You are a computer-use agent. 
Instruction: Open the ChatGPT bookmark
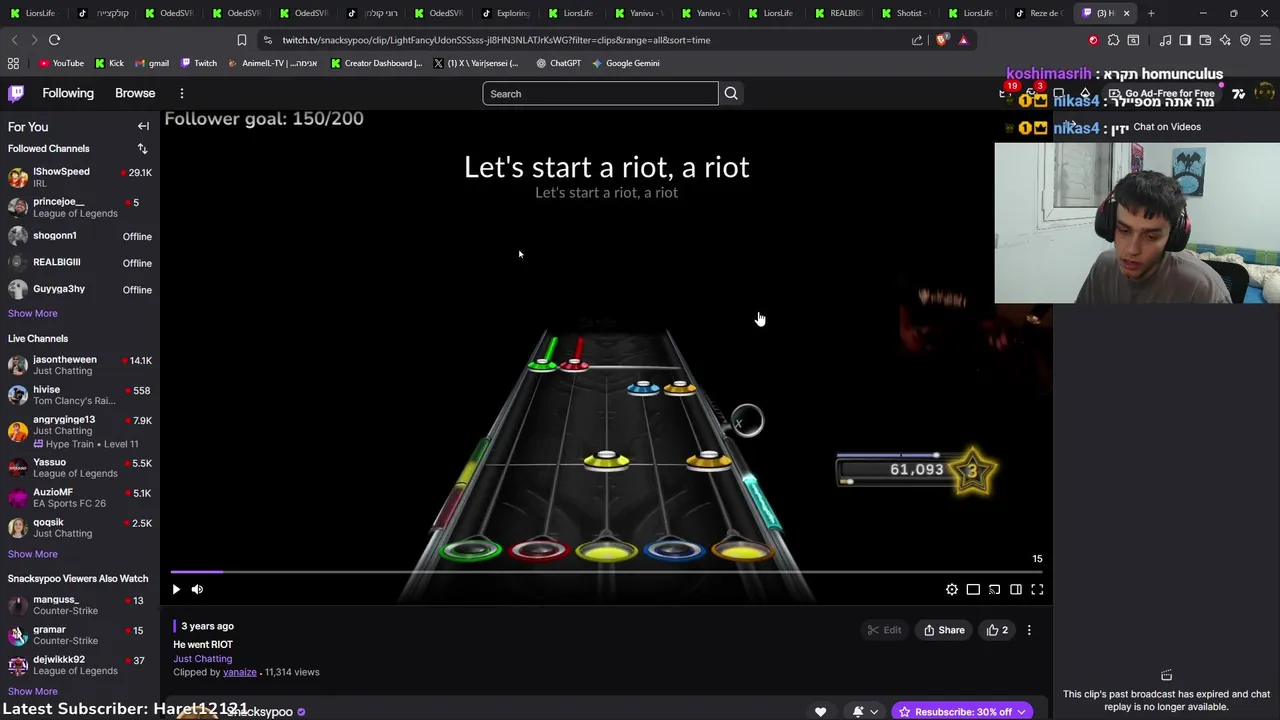(x=558, y=63)
